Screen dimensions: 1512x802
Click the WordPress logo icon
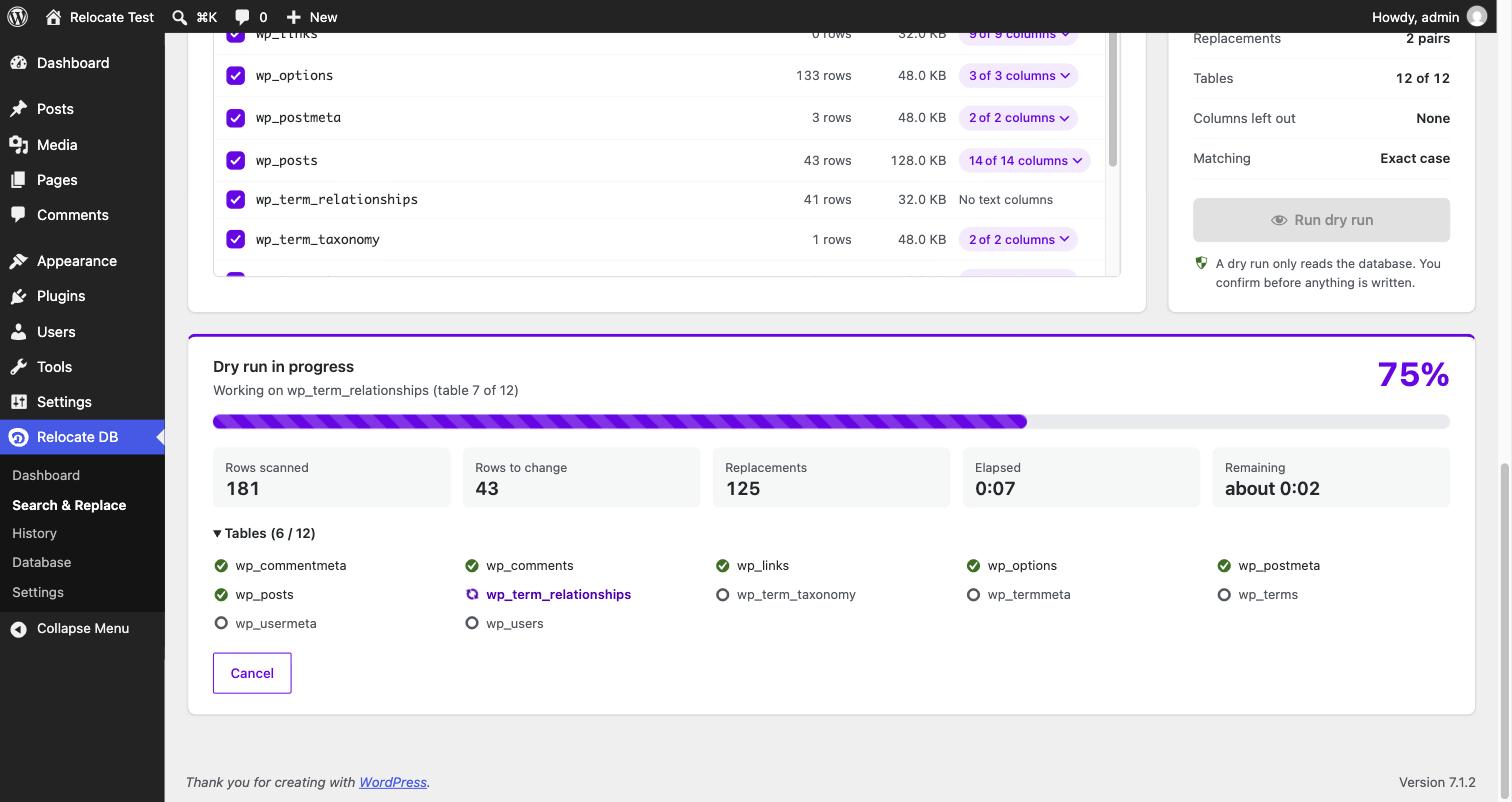pos(18,17)
